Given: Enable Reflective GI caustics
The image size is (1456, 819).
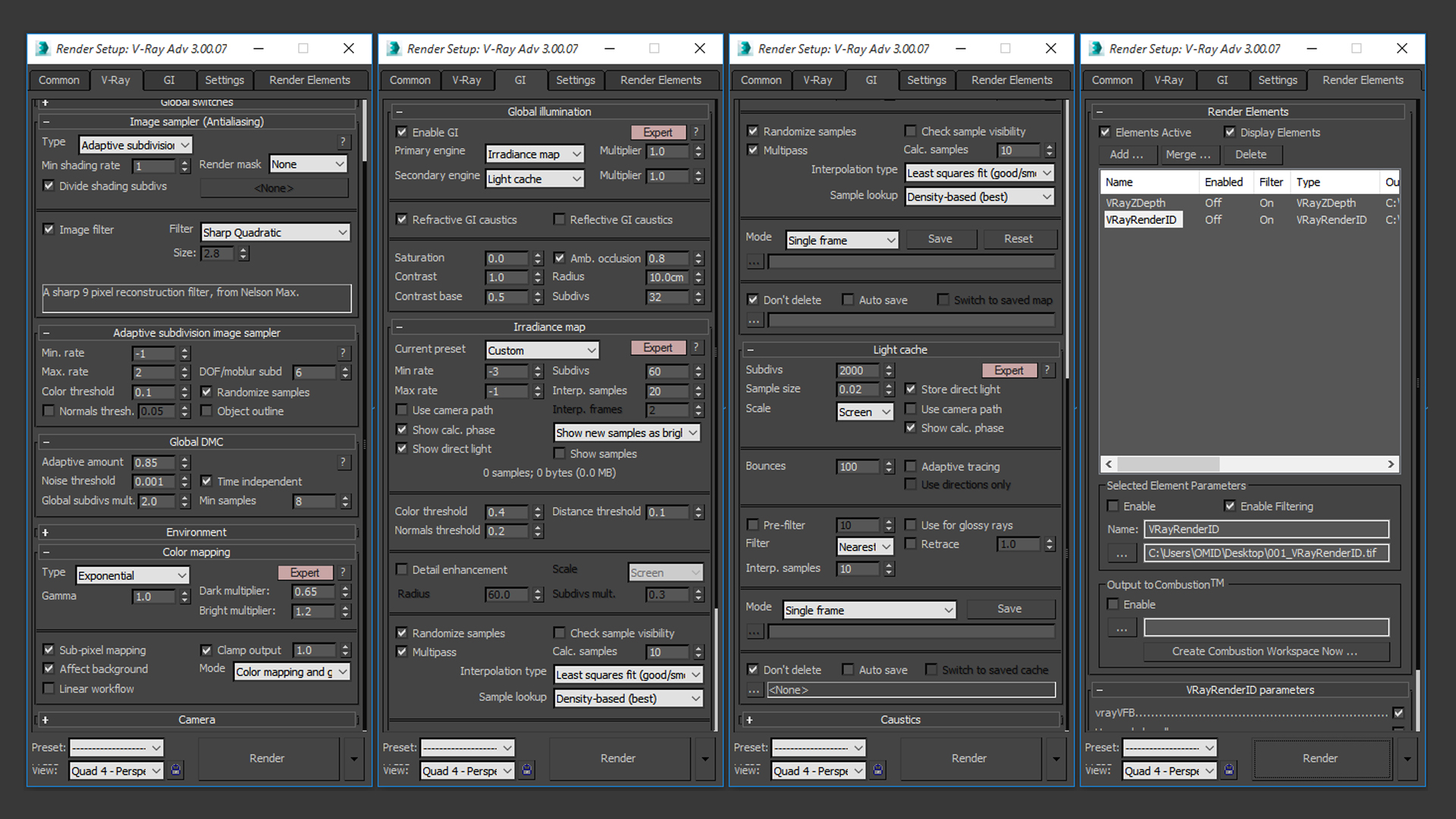Looking at the screenshot, I should 560,219.
